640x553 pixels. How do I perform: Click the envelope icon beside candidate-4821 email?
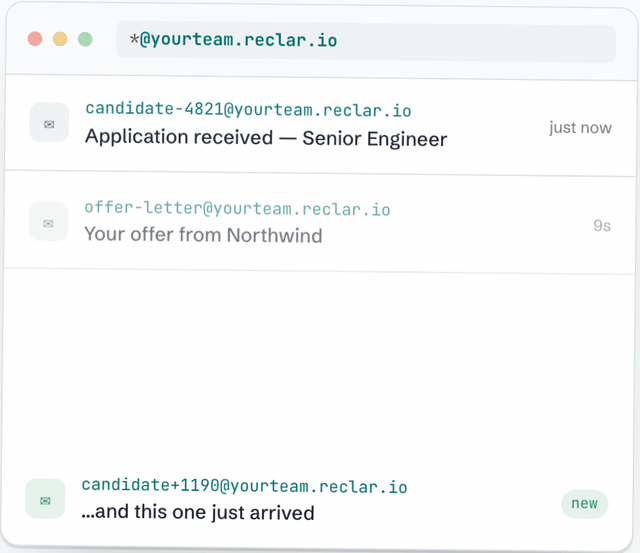point(49,122)
